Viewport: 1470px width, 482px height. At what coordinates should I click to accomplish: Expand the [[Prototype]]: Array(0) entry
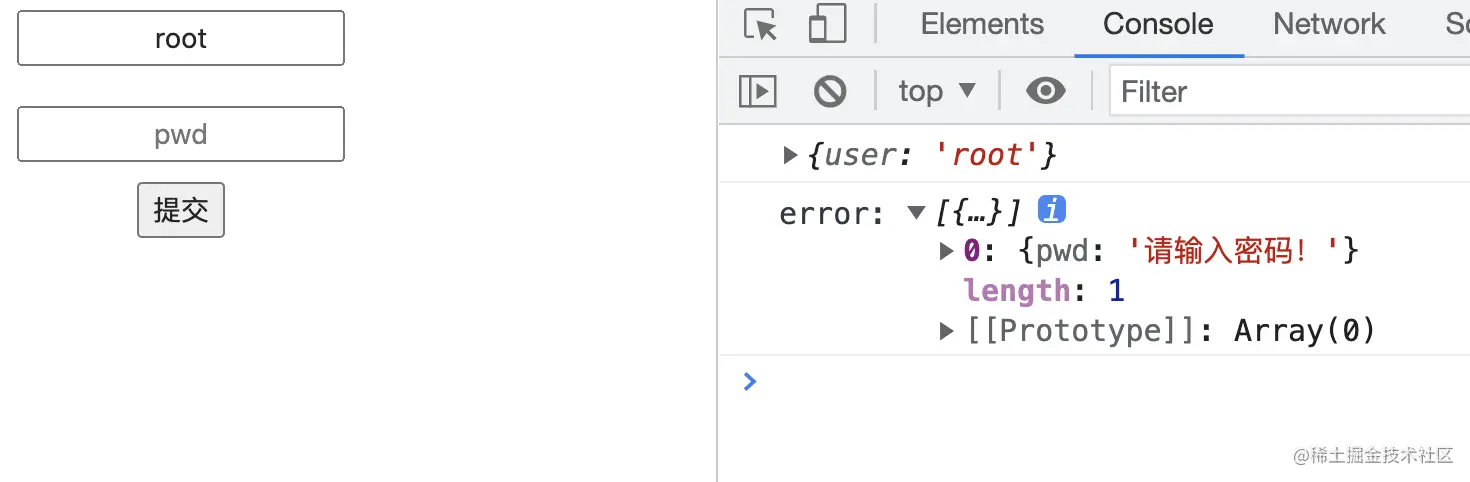[x=947, y=331]
